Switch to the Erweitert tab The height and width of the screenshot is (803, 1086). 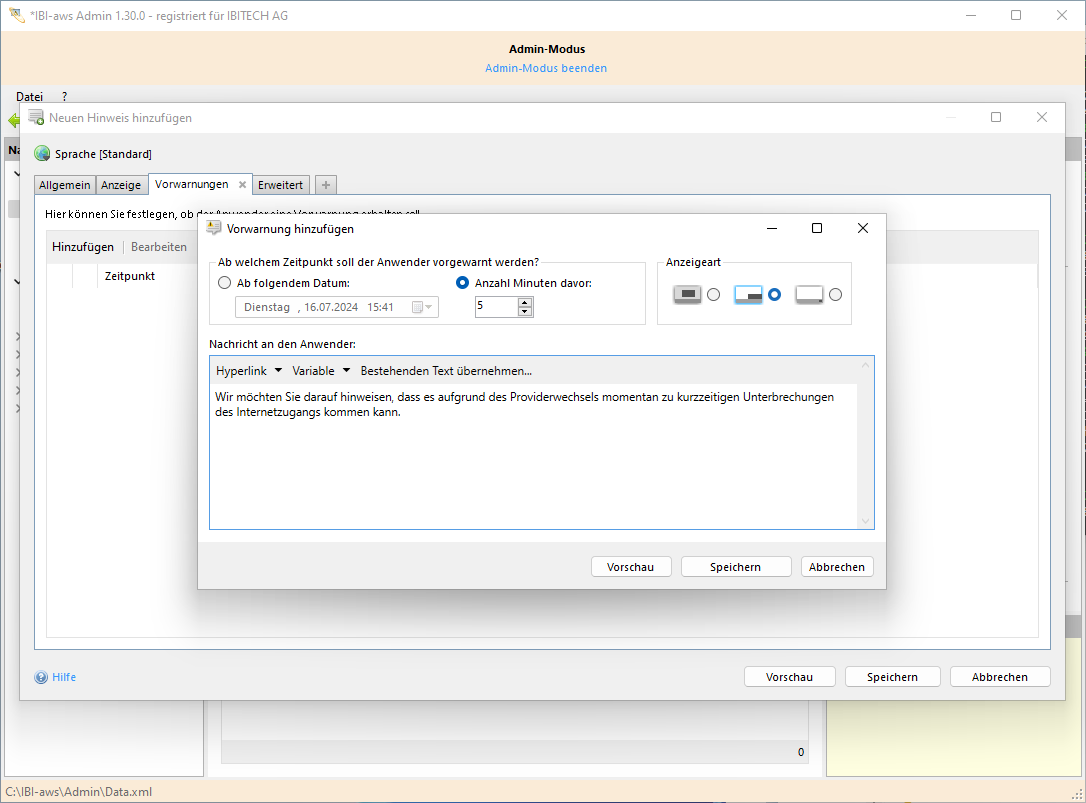coord(280,185)
